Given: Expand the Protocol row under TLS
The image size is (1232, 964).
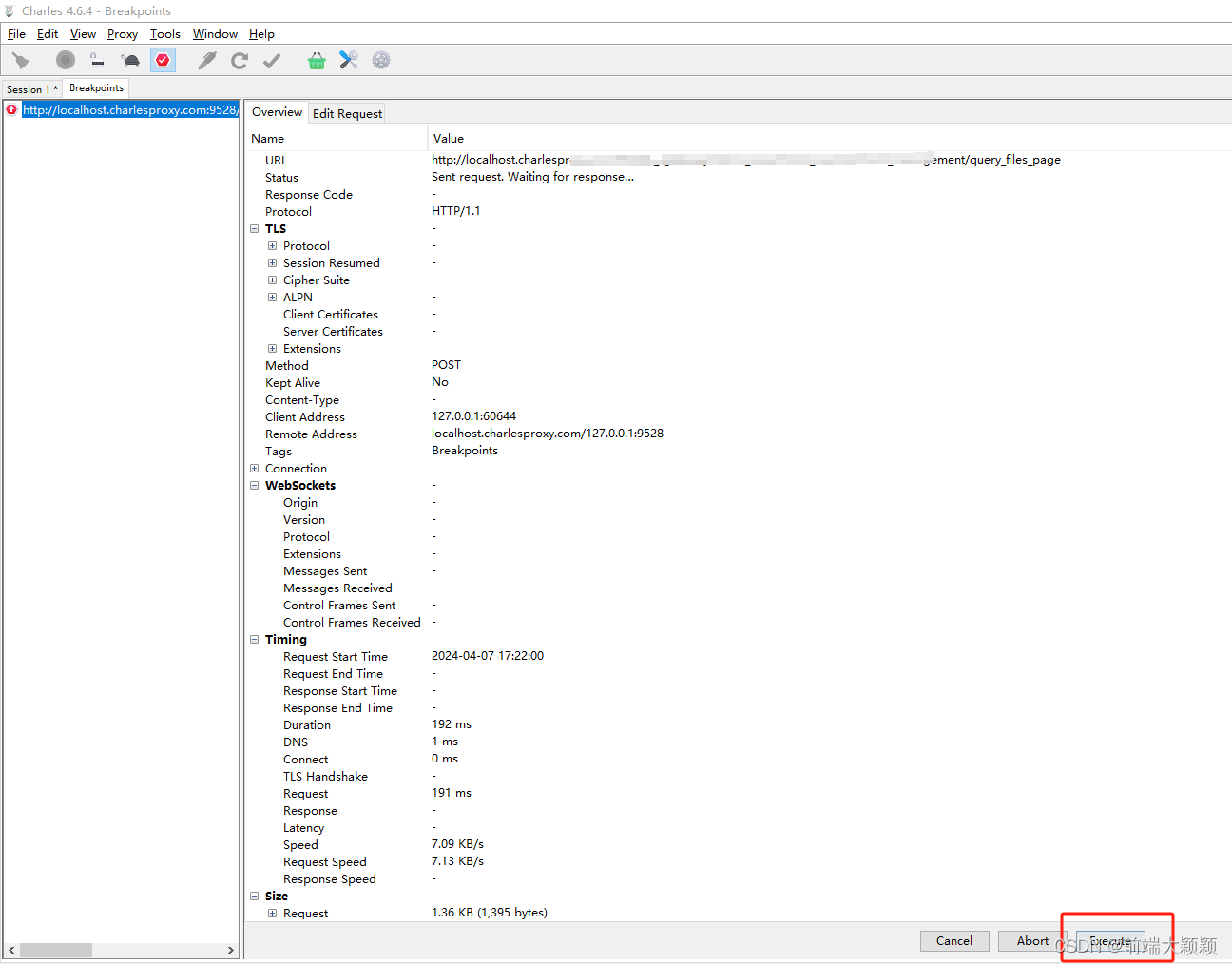Looking at the screenshot, I should pos(272,246).
